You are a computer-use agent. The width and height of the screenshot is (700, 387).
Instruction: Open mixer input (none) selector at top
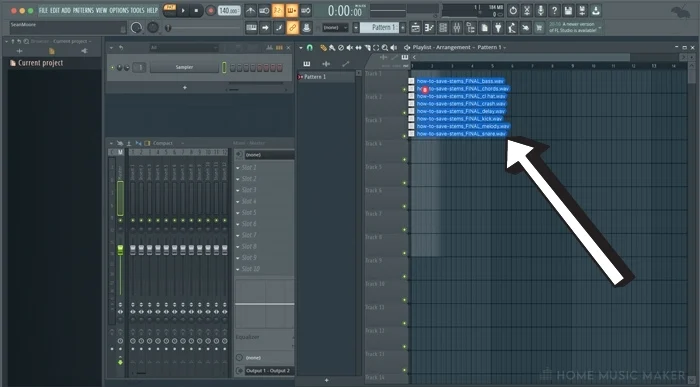click(269, 155)
